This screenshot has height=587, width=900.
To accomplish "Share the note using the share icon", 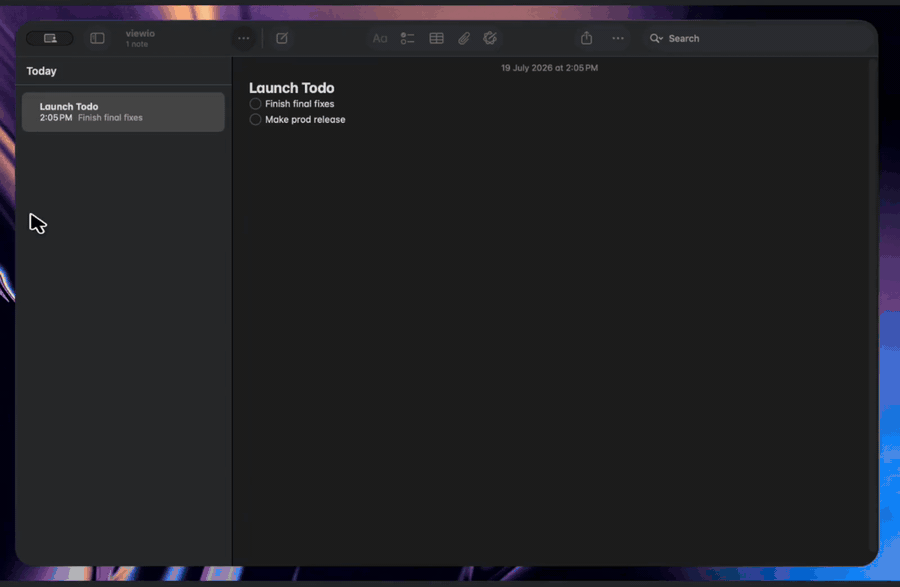I will 586,38.
